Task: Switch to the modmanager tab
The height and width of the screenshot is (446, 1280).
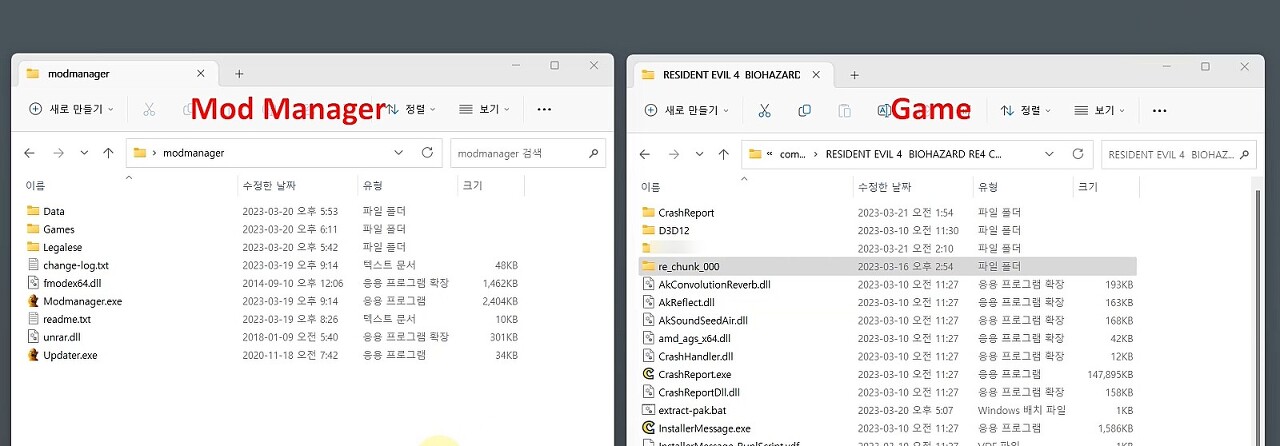Action: click(x=116, y=73)
